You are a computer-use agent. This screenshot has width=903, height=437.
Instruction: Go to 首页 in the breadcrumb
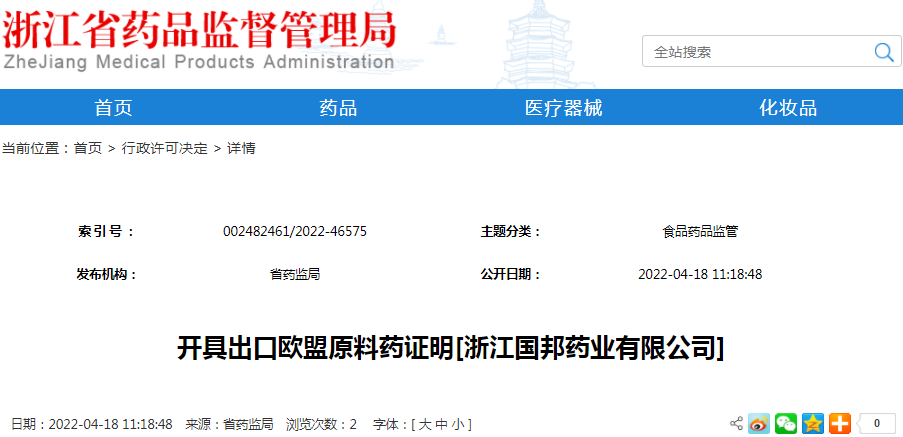[x=88, y=149]
